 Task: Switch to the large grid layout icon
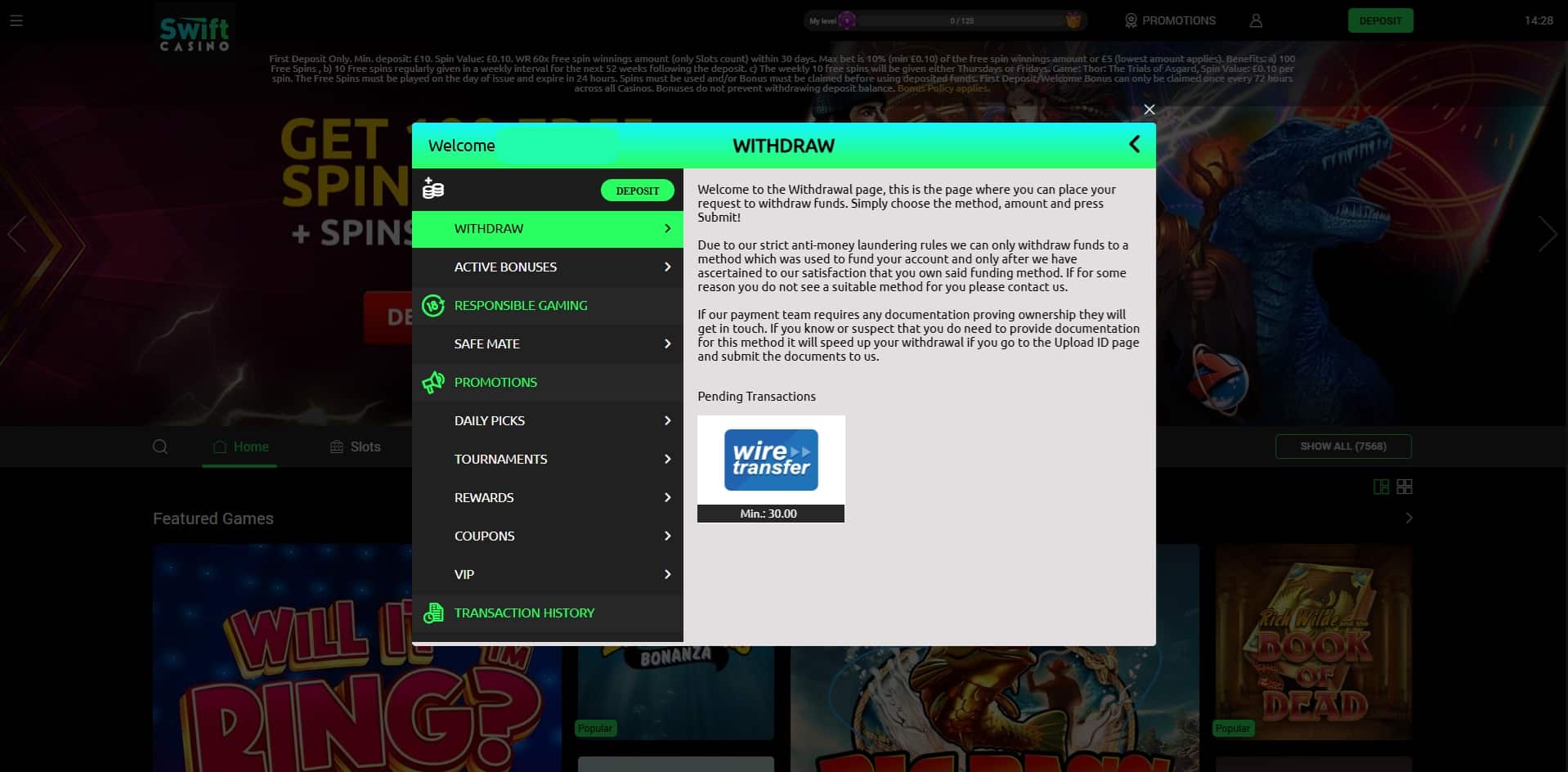tap(1381, 487)
